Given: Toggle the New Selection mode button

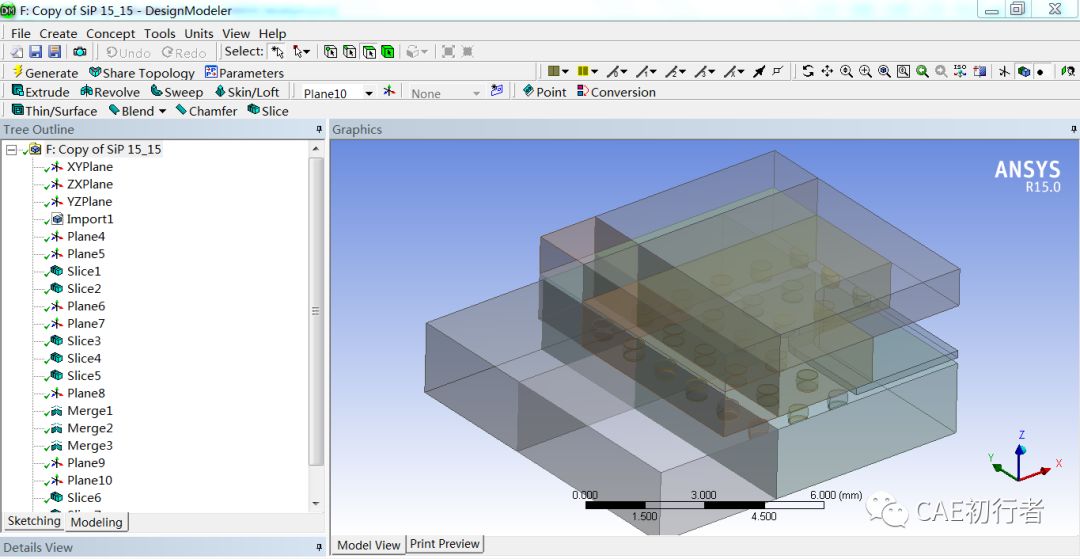Looking at the screenshot, I should pos(277,52).
